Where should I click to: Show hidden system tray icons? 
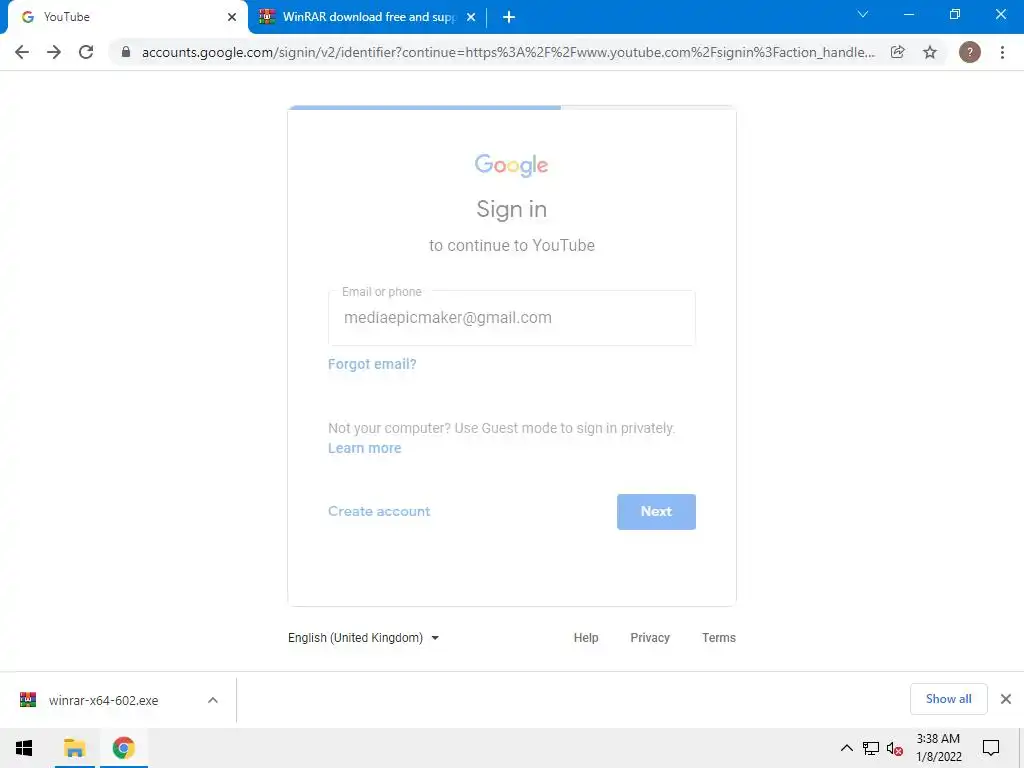tap(846, 748)
